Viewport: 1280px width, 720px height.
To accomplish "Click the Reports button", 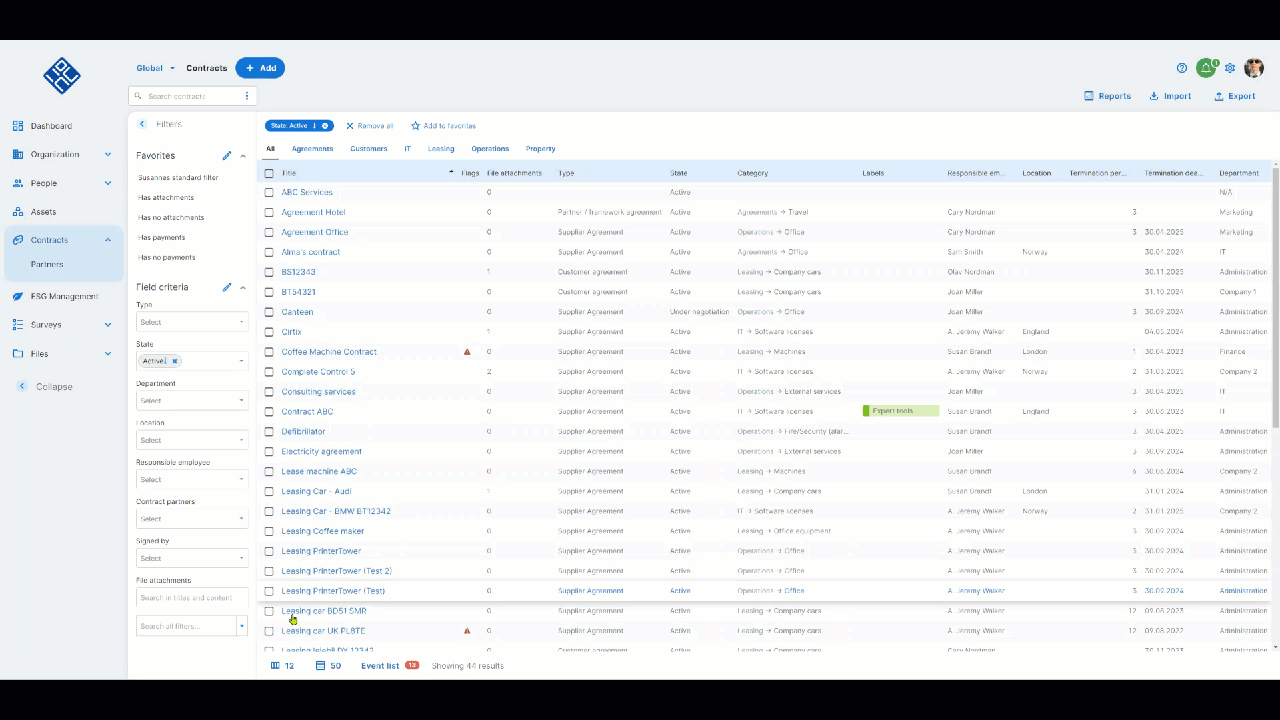I will pyautogui.click(x=1108, y=96).
